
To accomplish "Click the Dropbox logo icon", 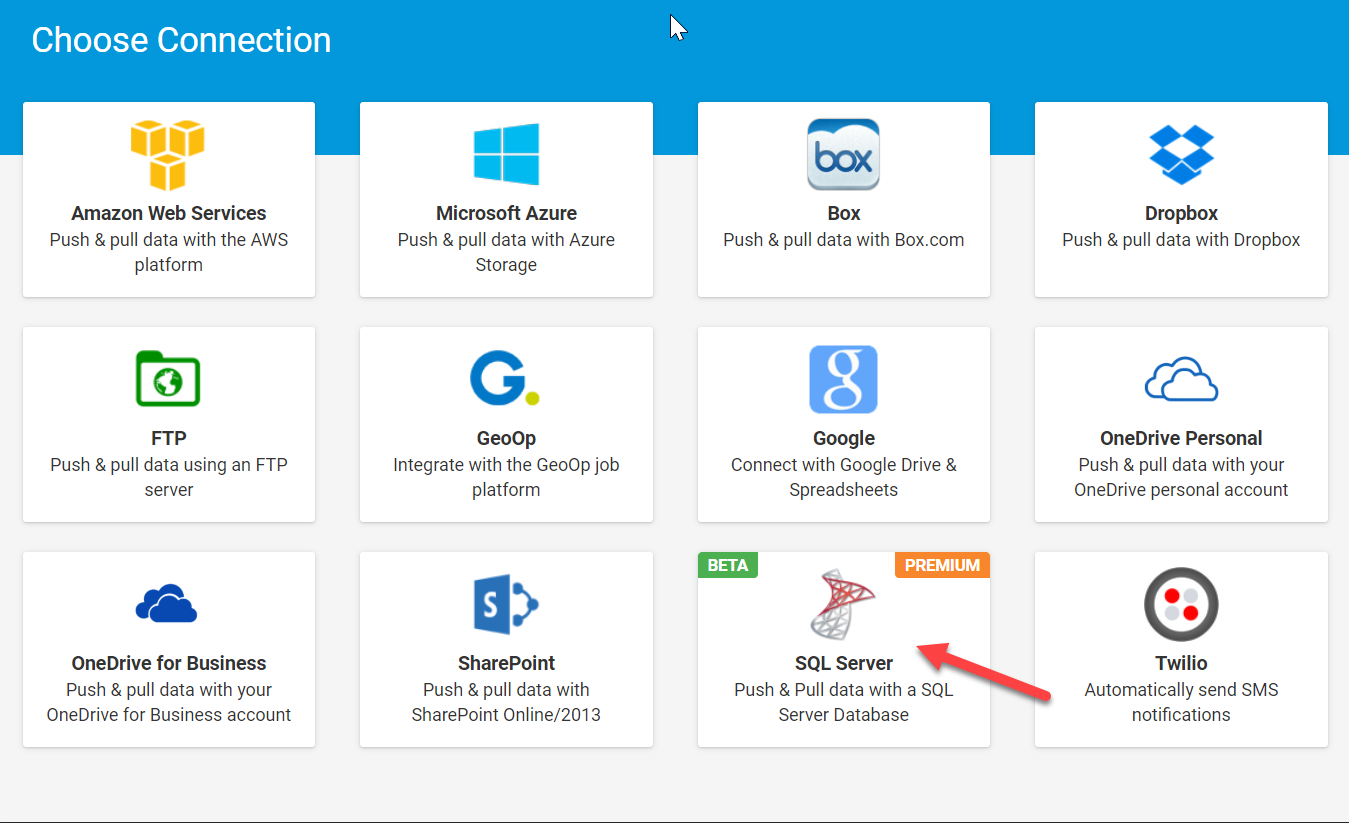I will (1181, 154).
